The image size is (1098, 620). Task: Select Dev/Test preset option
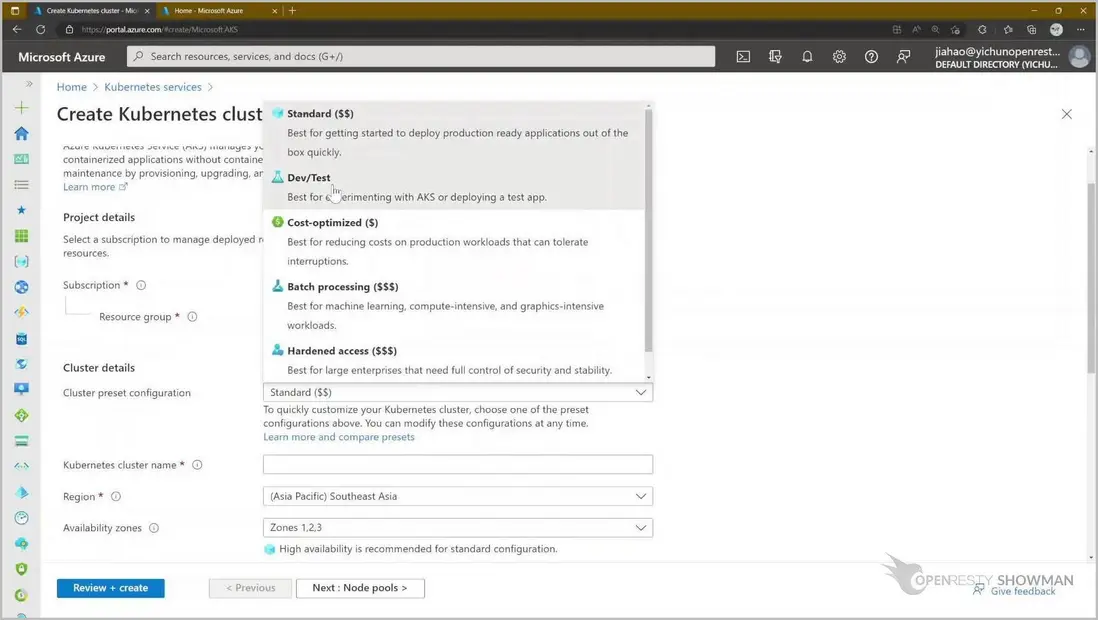[x=453, y=187]
